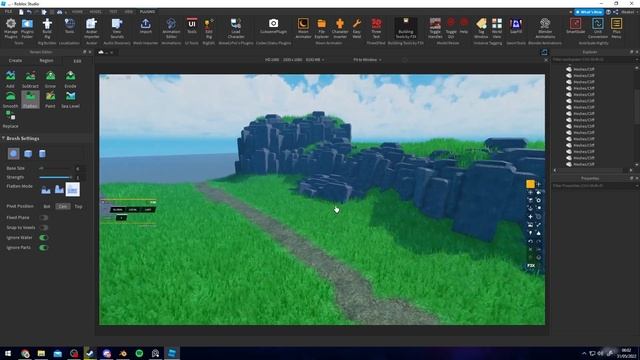Switch to the Create terrain tab

(16, 60)
